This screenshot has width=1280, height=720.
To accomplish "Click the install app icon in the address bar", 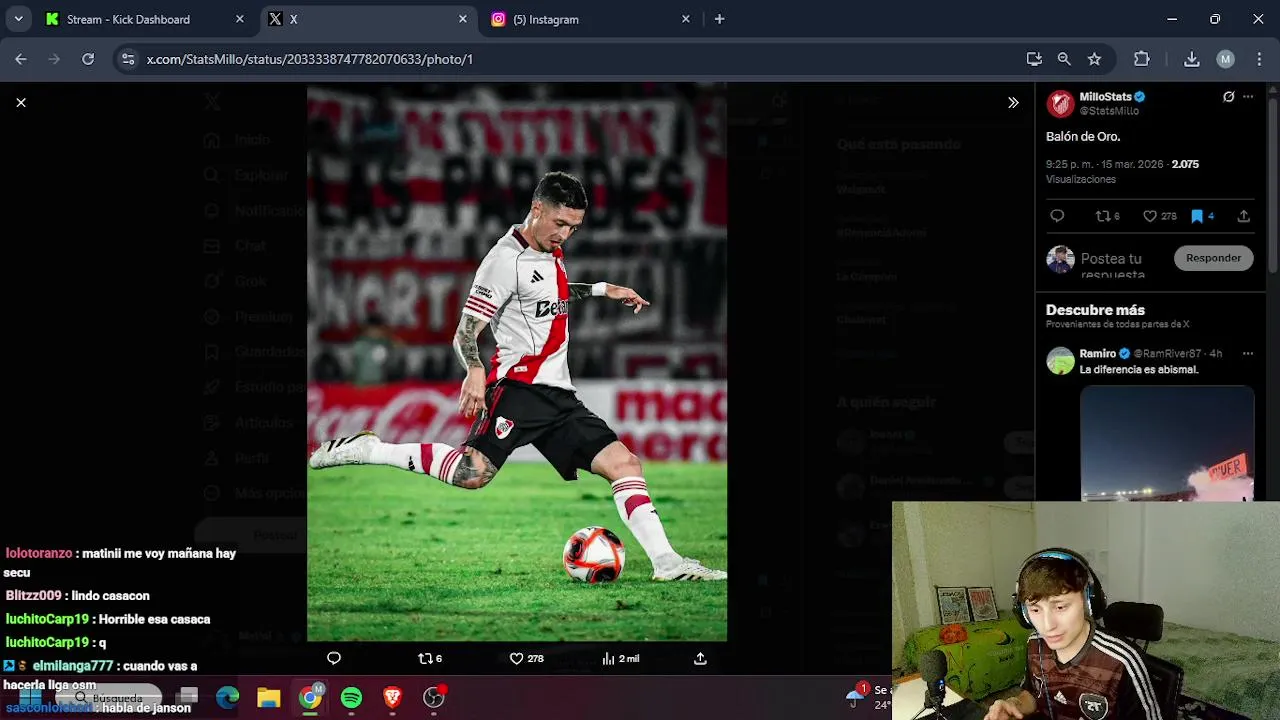I will [1034, 59].
